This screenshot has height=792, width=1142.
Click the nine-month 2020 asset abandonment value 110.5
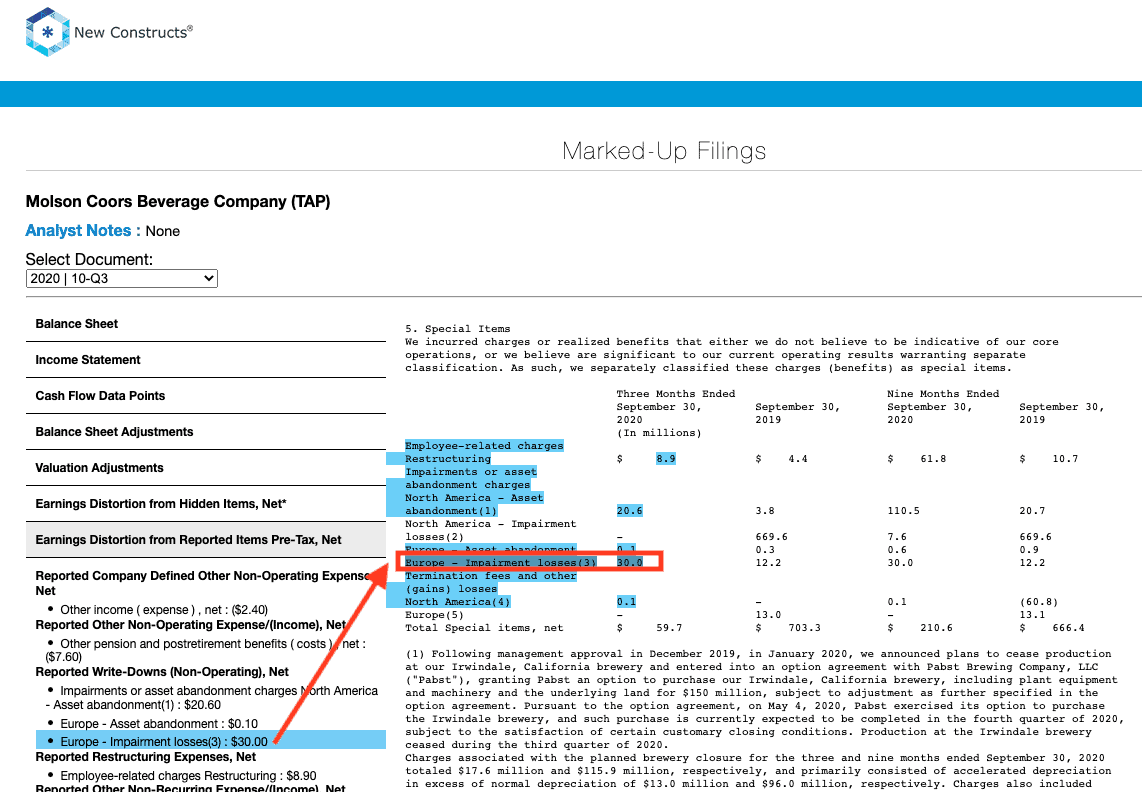[x=904, y=511]
